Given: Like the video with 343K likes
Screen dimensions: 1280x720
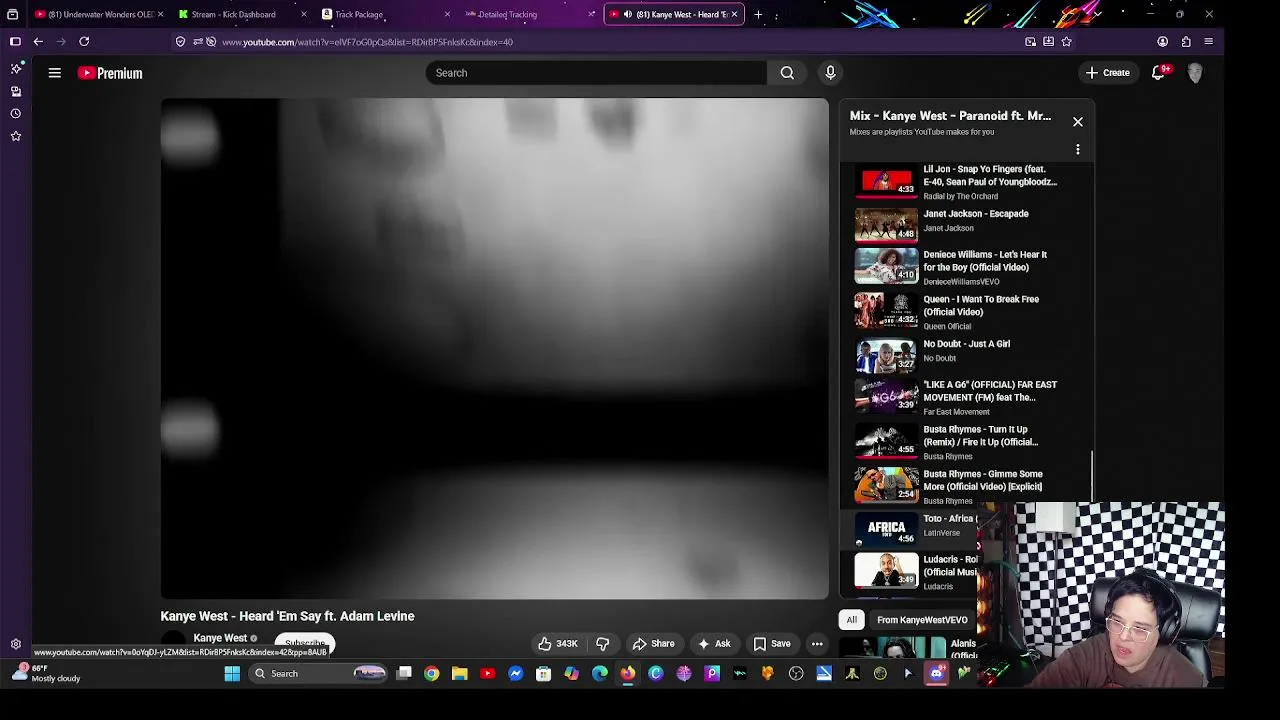Looking at the screenshot, I should tap(558, 644).
